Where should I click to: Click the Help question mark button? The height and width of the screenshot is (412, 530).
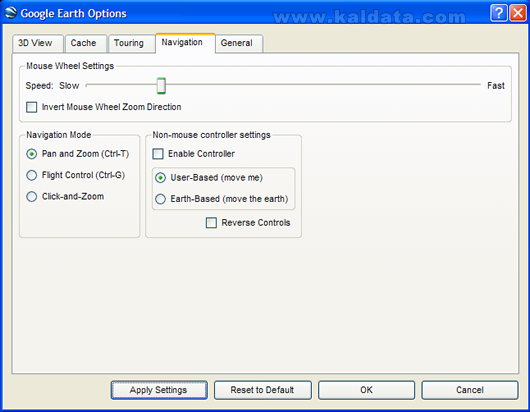coord(498,13)
